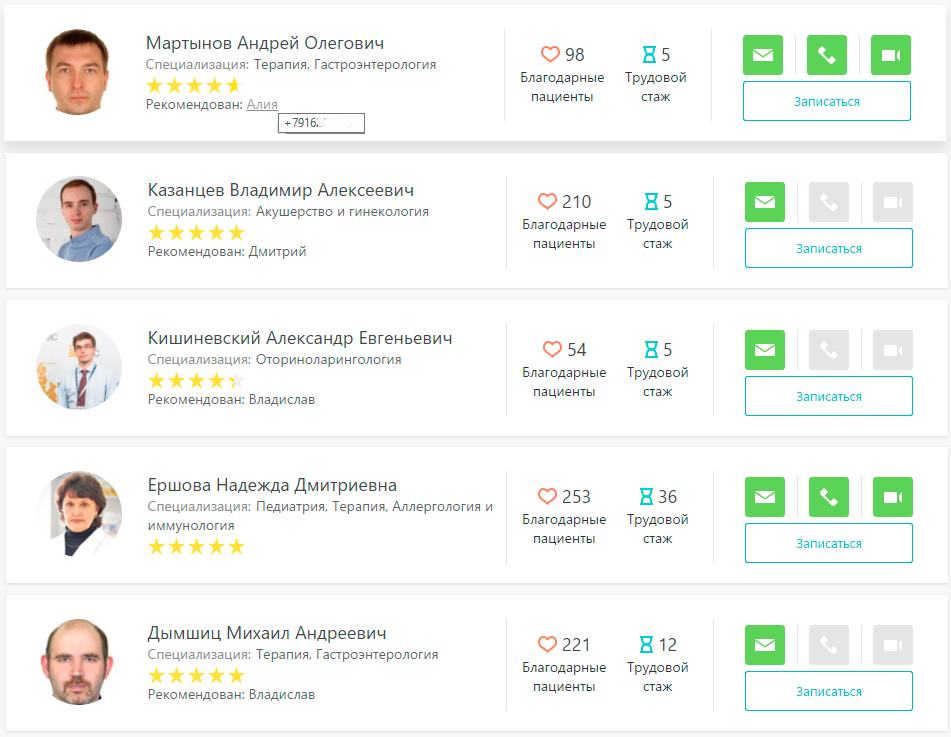Viewport: 951px width, 737px height.
Task: Book an appointment with Казанцев Владимир Алексеевич
Action: [x=828, y=248]
